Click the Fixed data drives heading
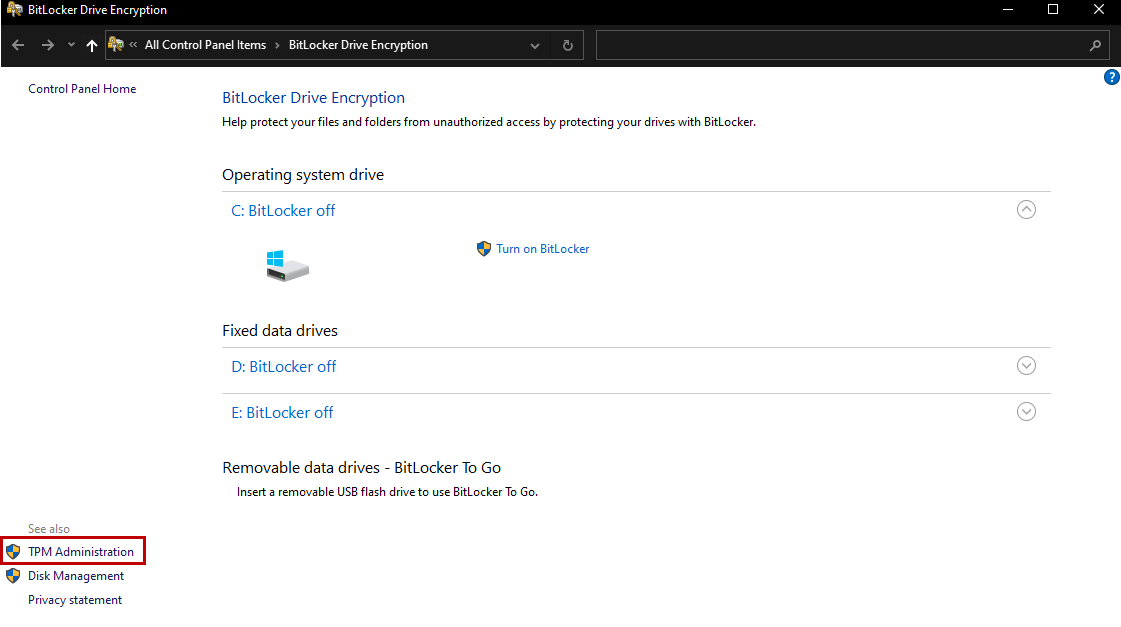The image size is (1121, 627). [x=280, y=331]
